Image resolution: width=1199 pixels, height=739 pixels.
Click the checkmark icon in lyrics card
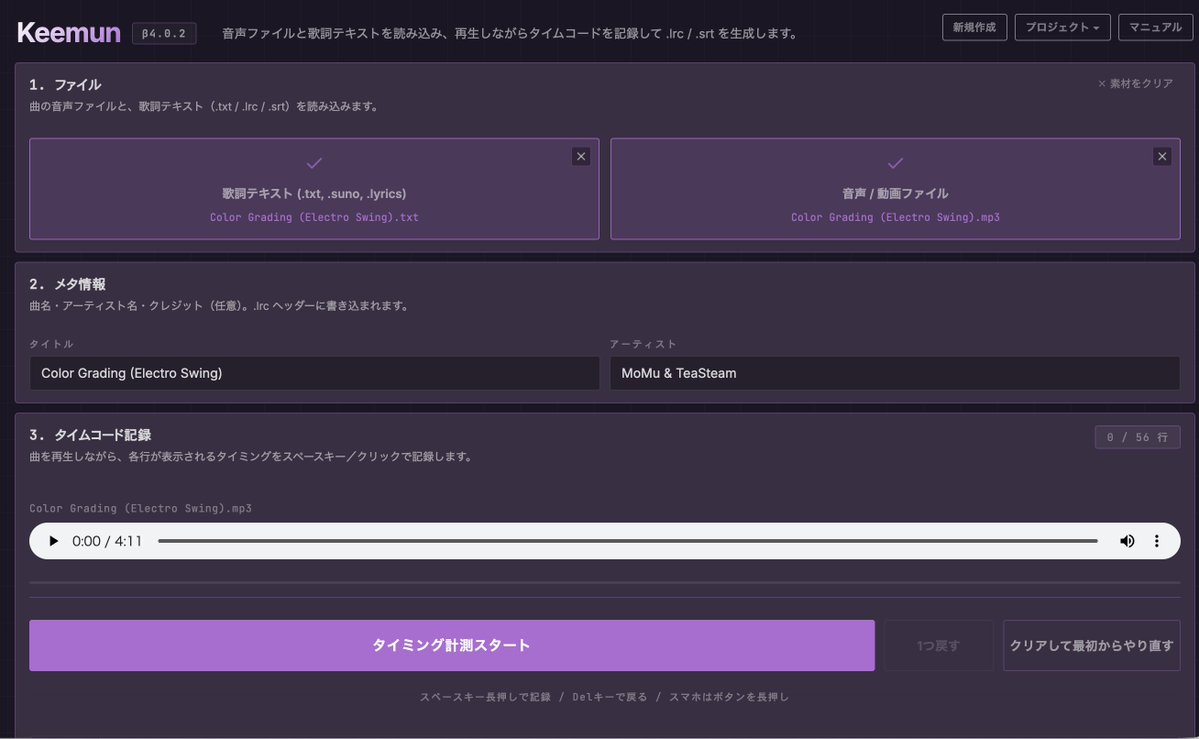[x=314, y=163]
